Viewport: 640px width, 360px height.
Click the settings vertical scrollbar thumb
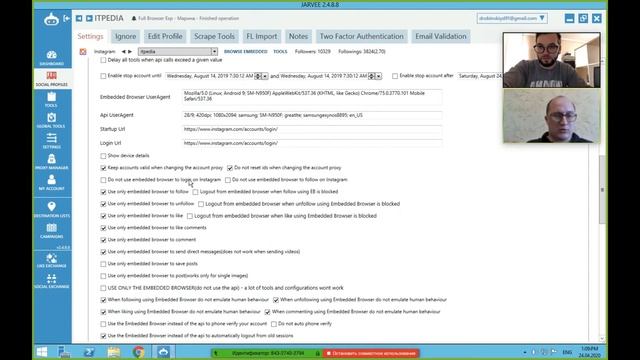pos(602,190)
